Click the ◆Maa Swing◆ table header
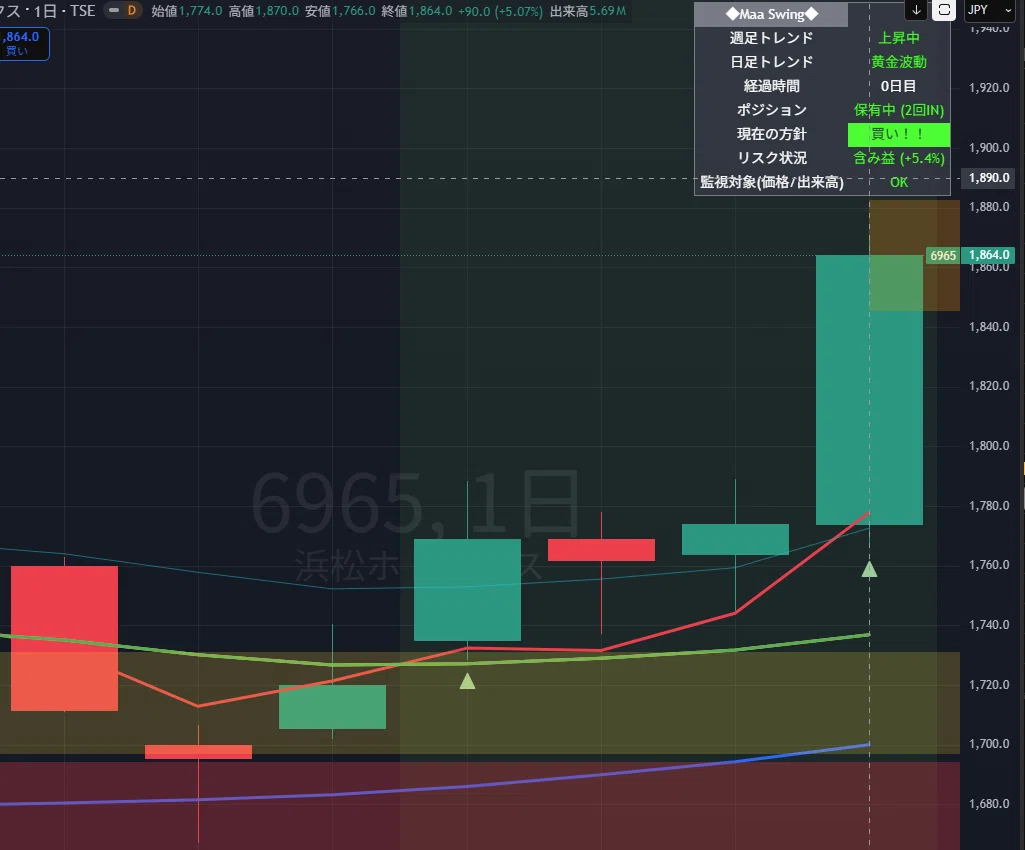This screenshot has width=1025, height=850. pos(771,14)
